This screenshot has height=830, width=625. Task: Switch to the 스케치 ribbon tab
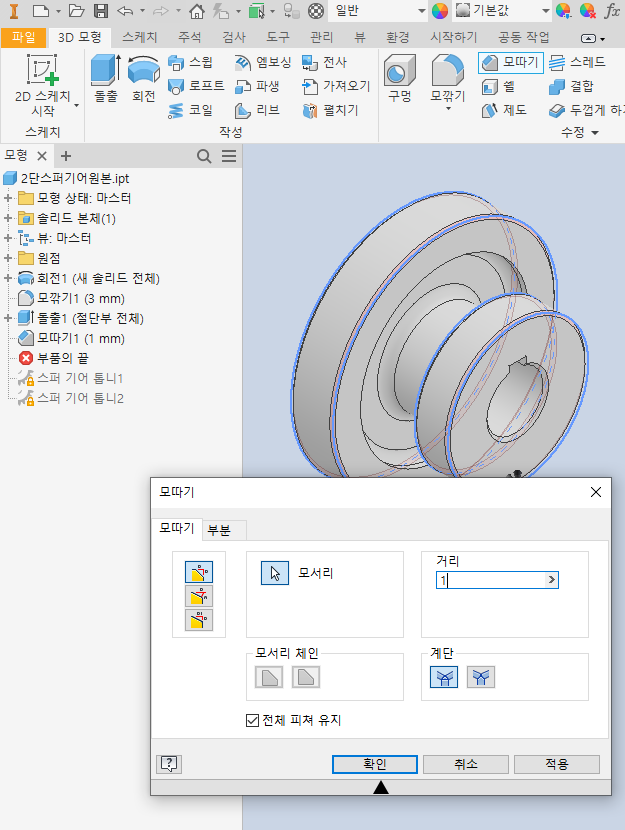pyautogui.click(x=140, y=37)
